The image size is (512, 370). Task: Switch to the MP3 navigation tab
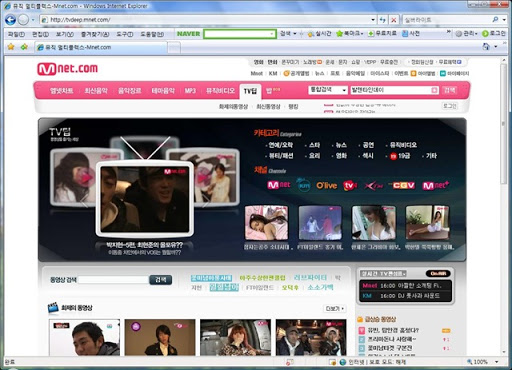pos(190,91)
